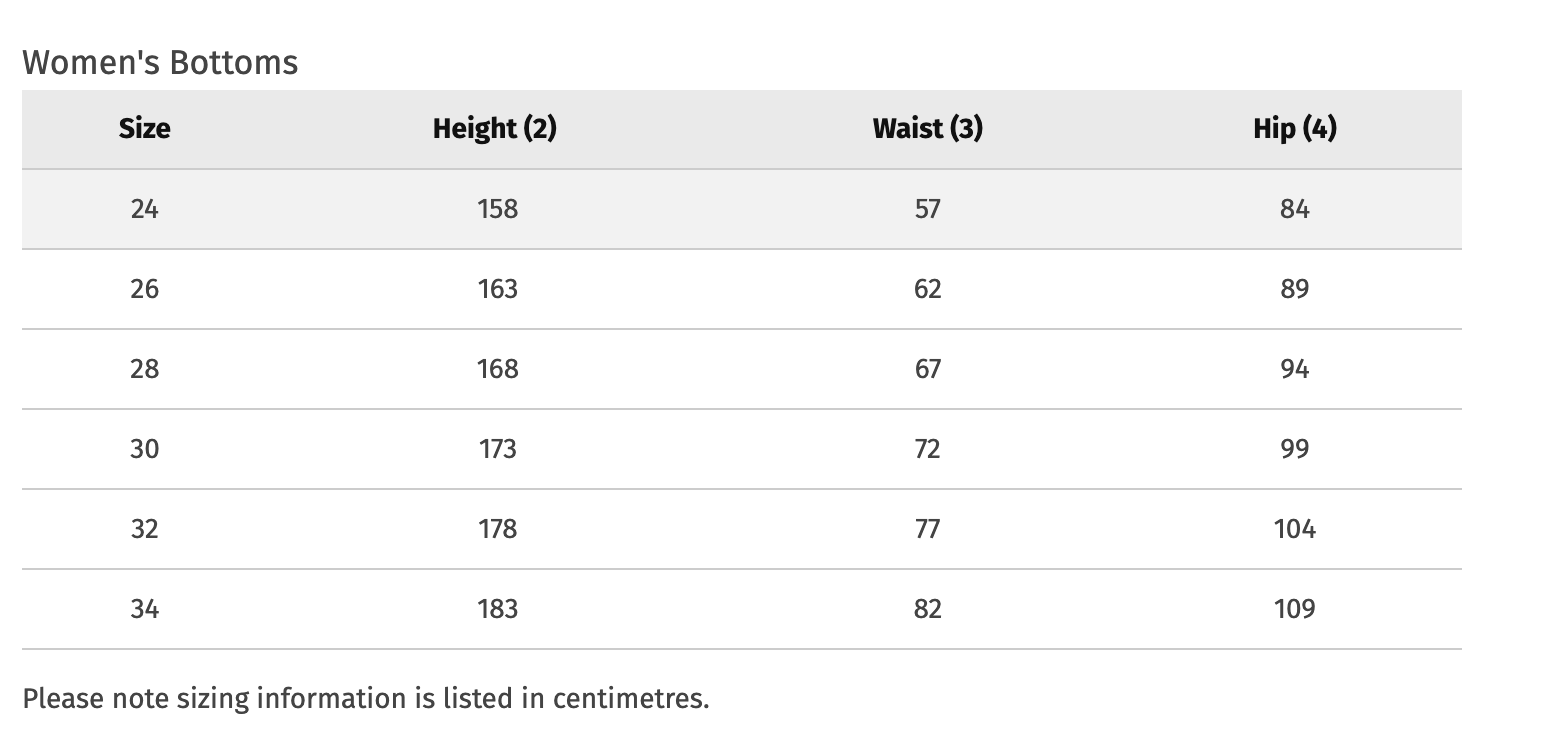Click waist value 77
The width and height of the screenshot is (1562, 744).
[x=927, y=529]
